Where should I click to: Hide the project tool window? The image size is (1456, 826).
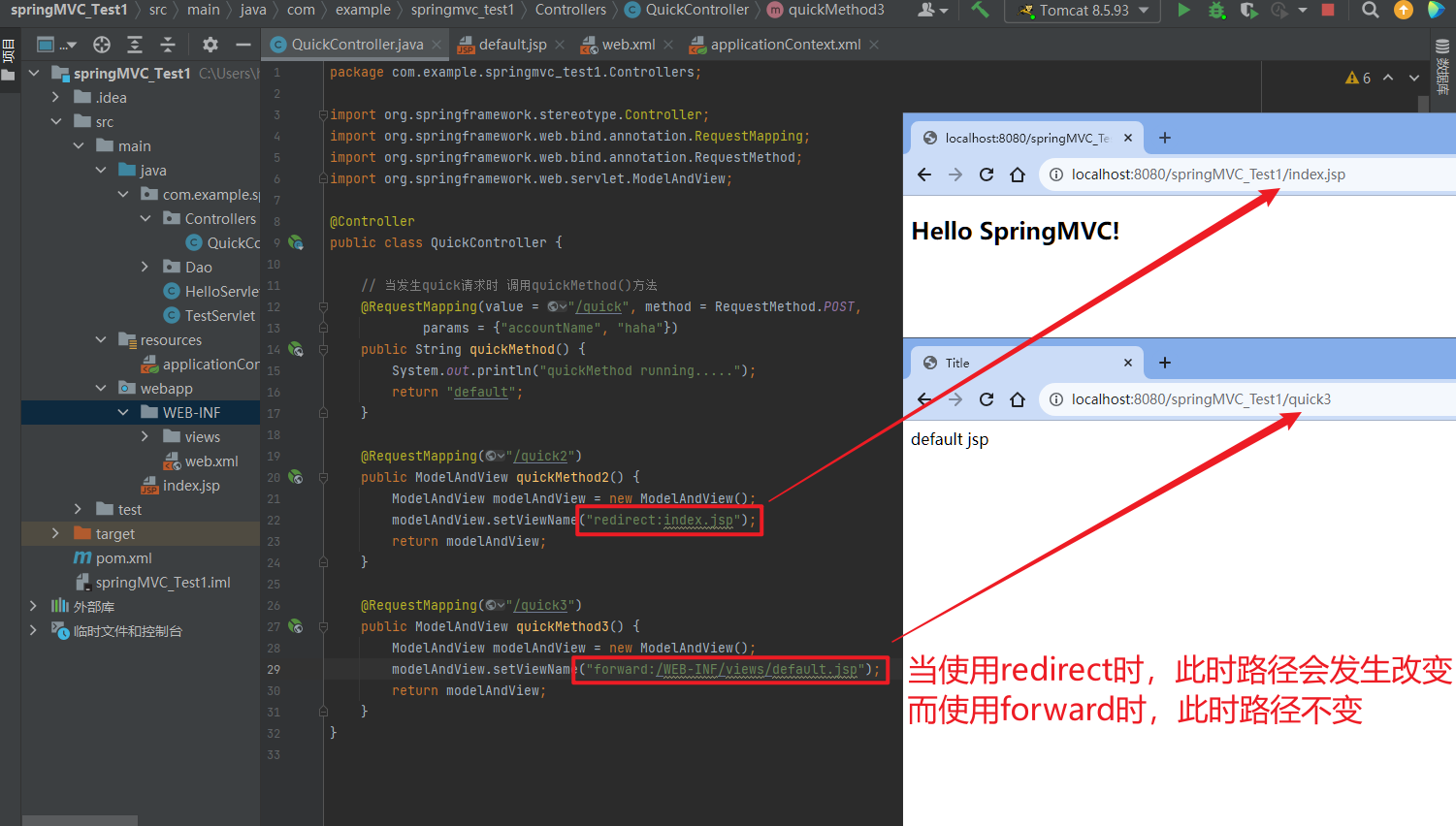(x=243, y=45)
